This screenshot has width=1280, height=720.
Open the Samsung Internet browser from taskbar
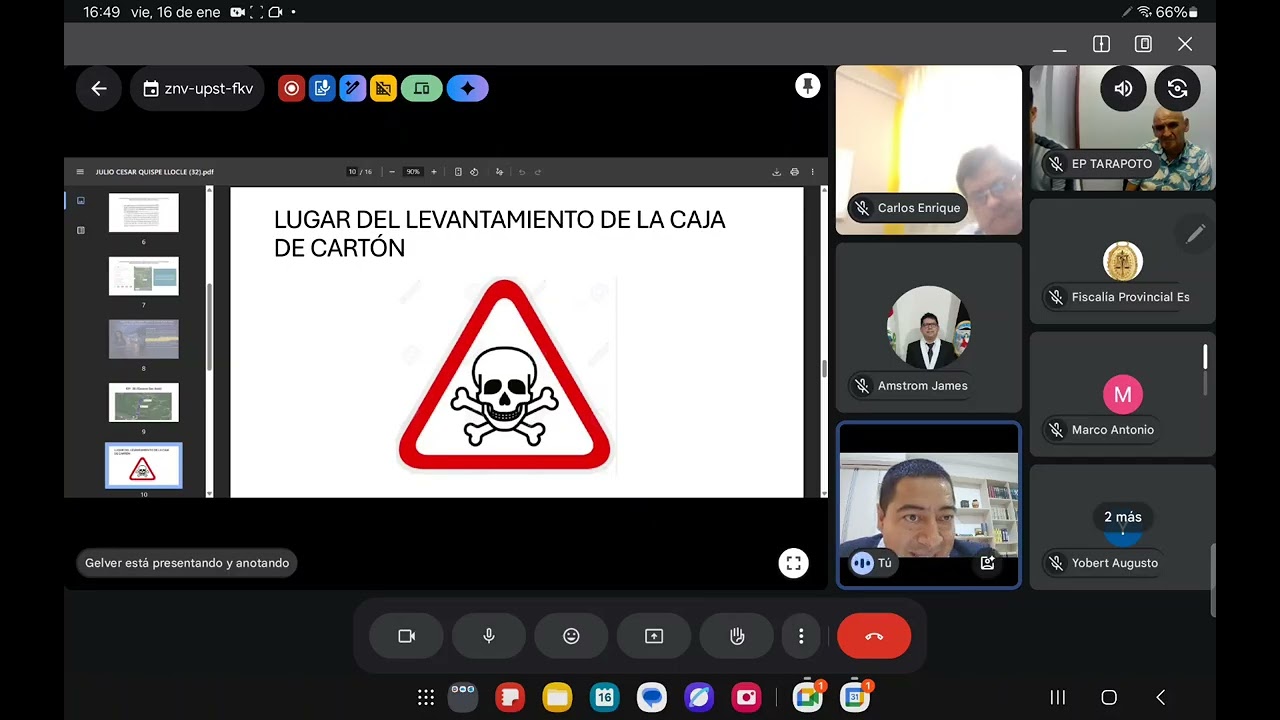coord(699,697)
